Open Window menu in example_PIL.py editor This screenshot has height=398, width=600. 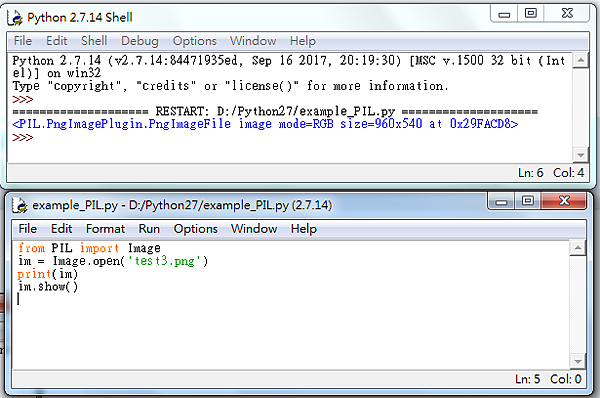[254, 228]
